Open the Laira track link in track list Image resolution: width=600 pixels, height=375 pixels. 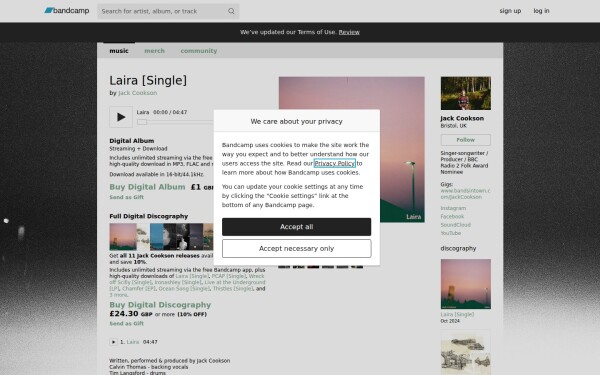pyautogui.click(x=133, y=342)
